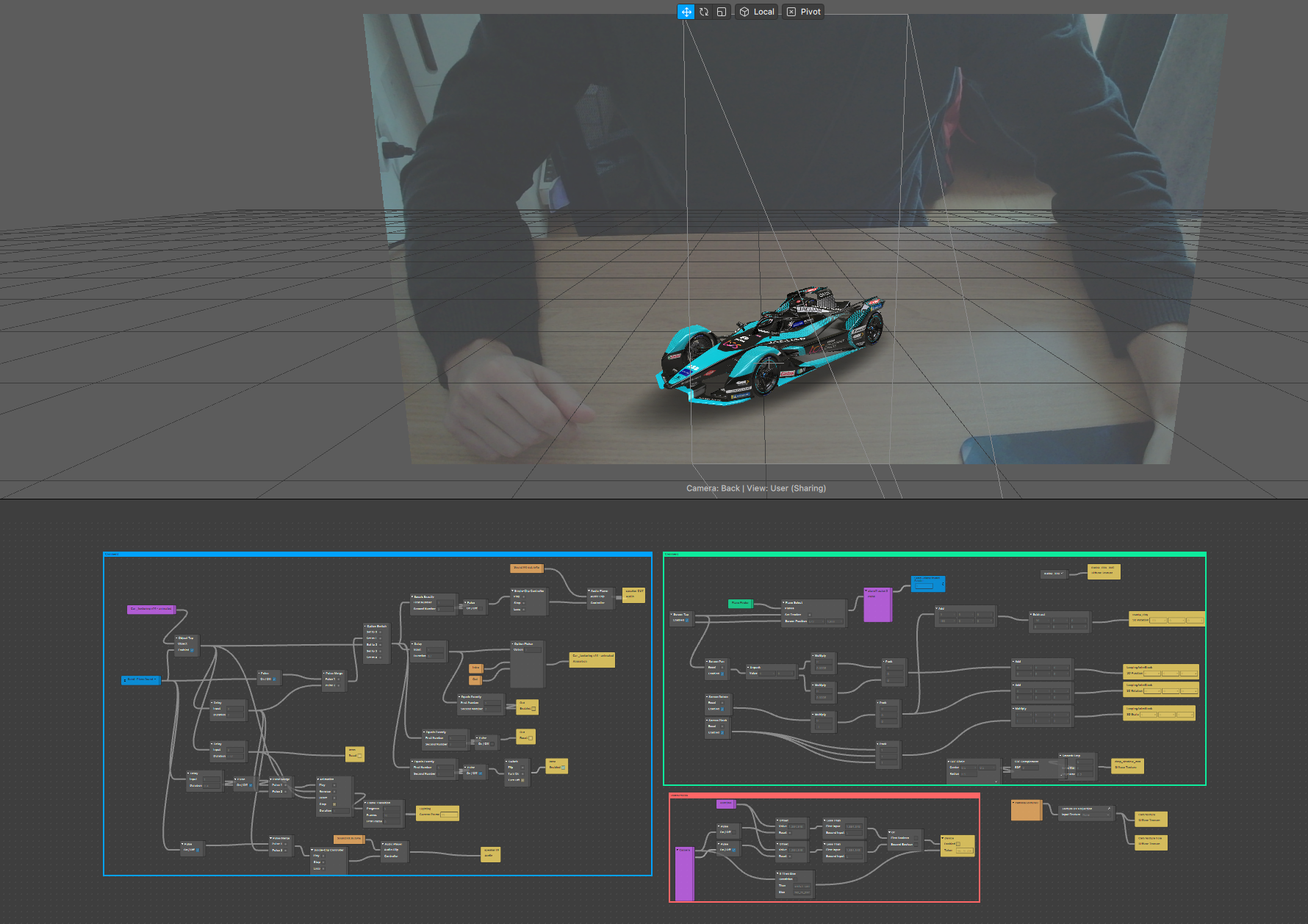Select the race car 3D model in viewport
The image size is (1308, 924).
[772, 345]
